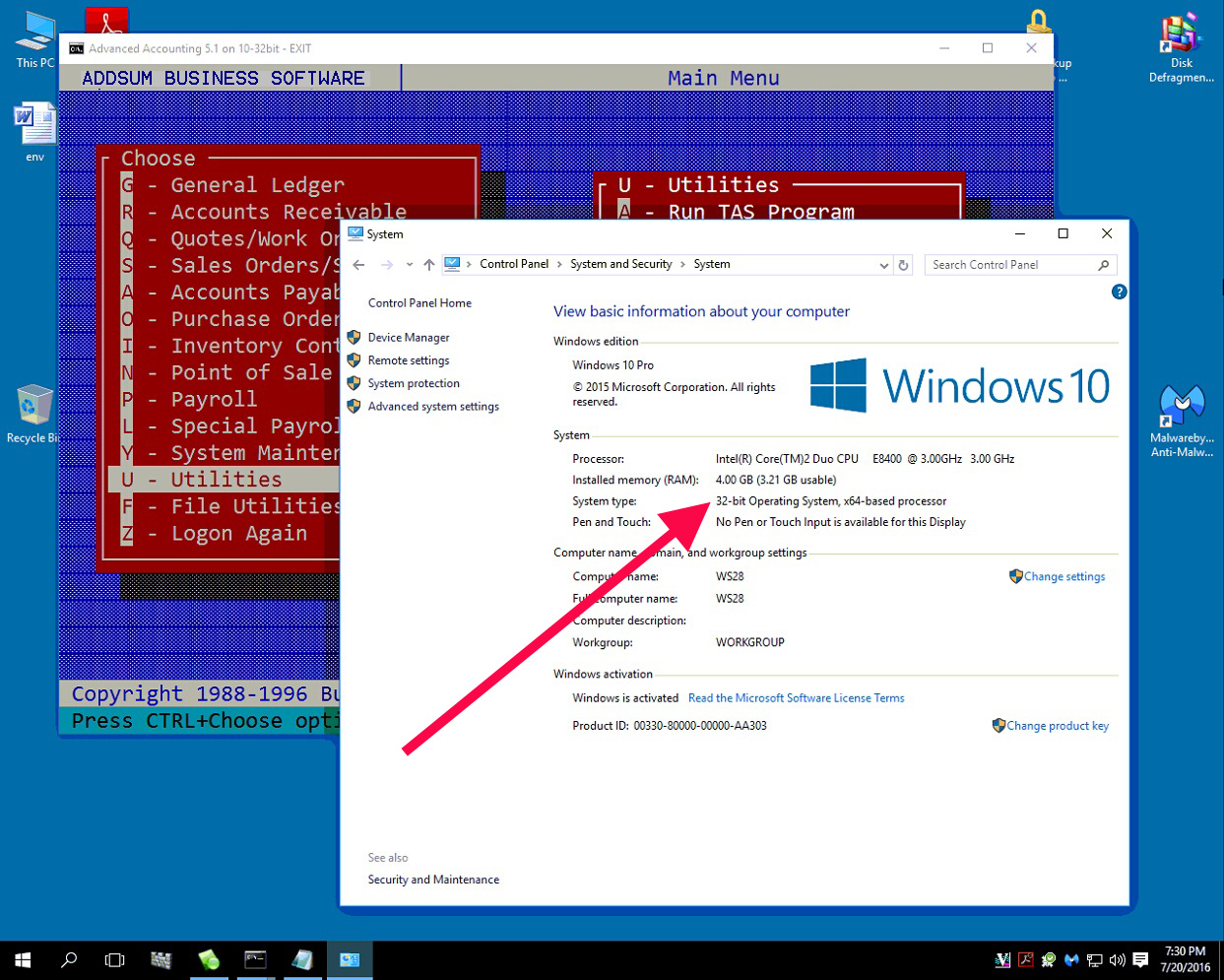Open System protection link
Viewport: 1224px width, 980px height.
click(x=414, y=383)
